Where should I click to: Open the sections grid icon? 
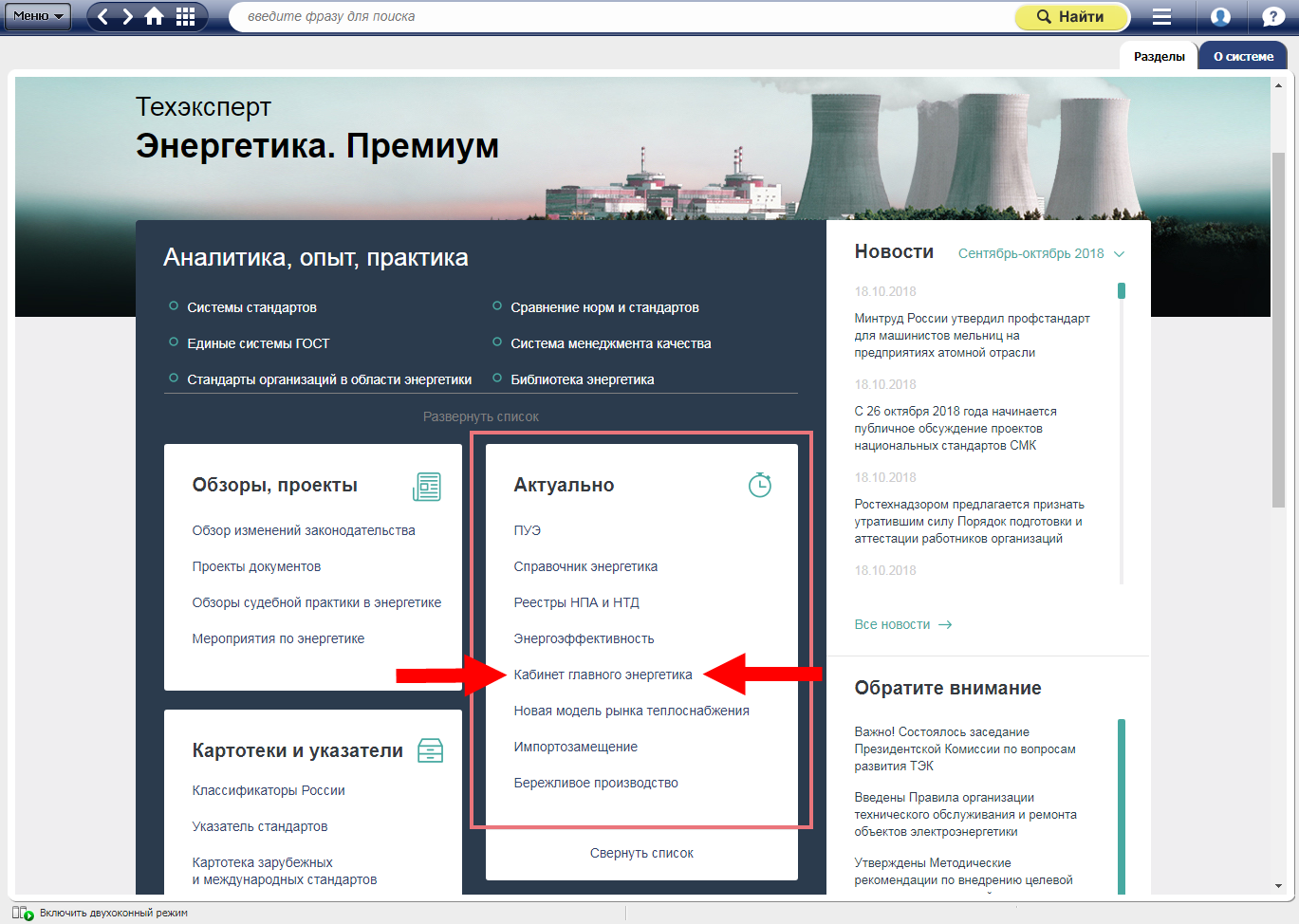pos(186,16)
